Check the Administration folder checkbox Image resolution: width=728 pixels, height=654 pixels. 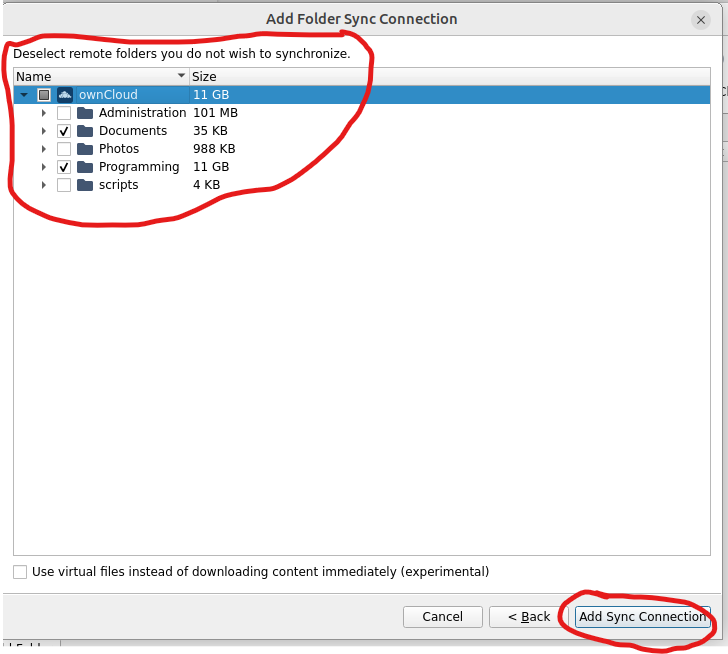64,113
